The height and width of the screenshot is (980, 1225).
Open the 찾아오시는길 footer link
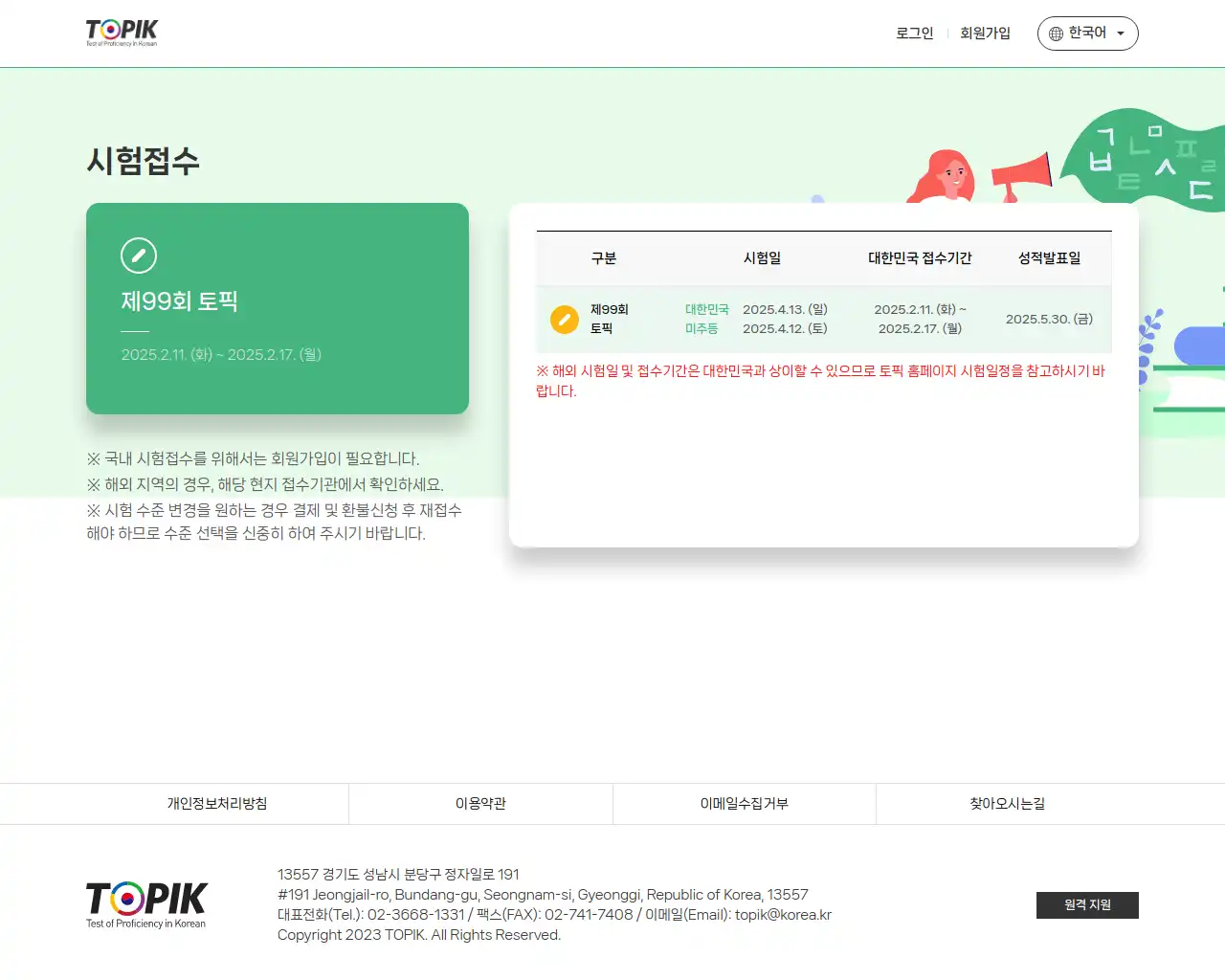coord(1007,804)
